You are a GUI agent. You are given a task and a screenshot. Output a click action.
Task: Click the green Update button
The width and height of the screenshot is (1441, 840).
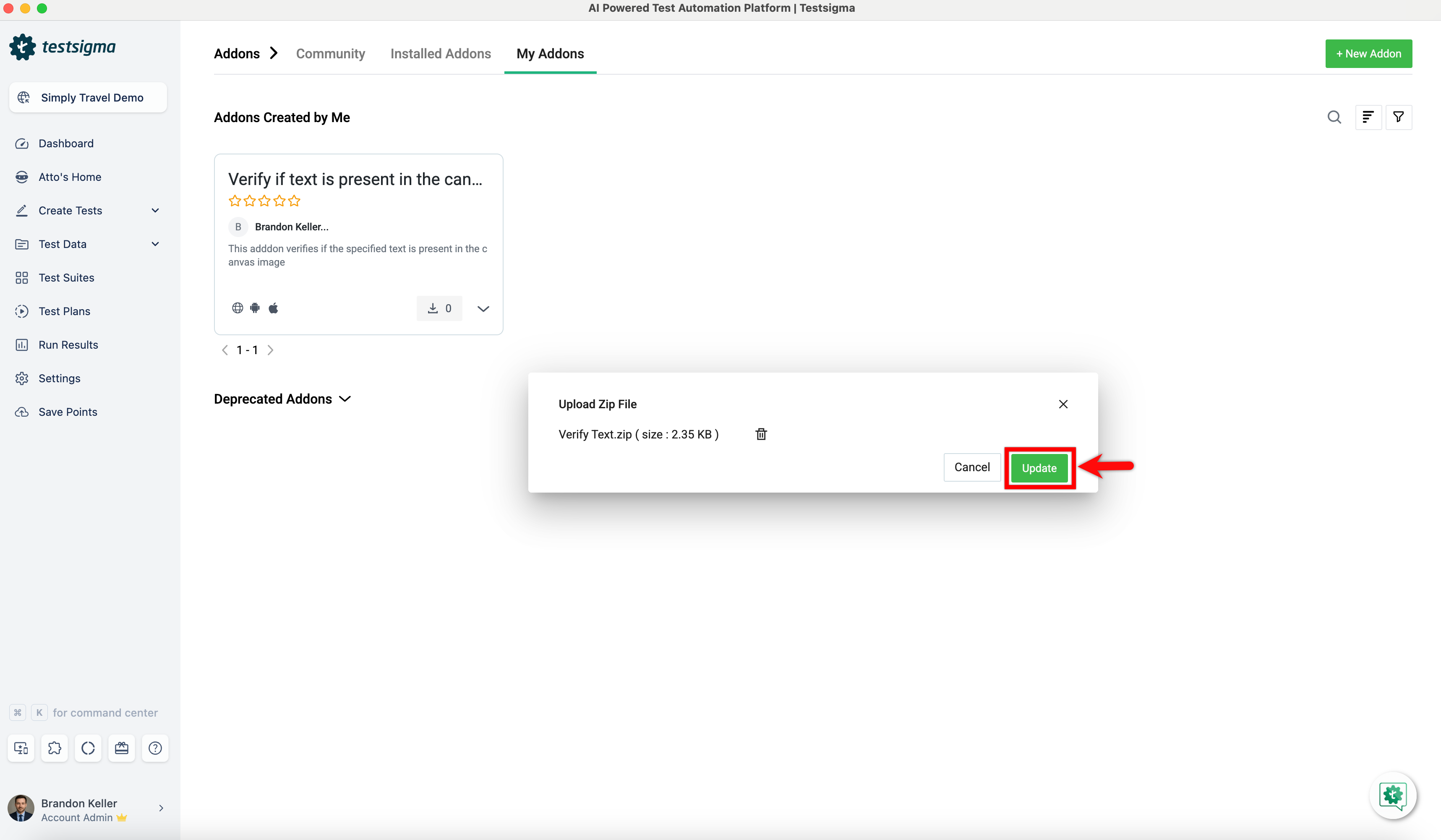click(x=1039, y=468)
